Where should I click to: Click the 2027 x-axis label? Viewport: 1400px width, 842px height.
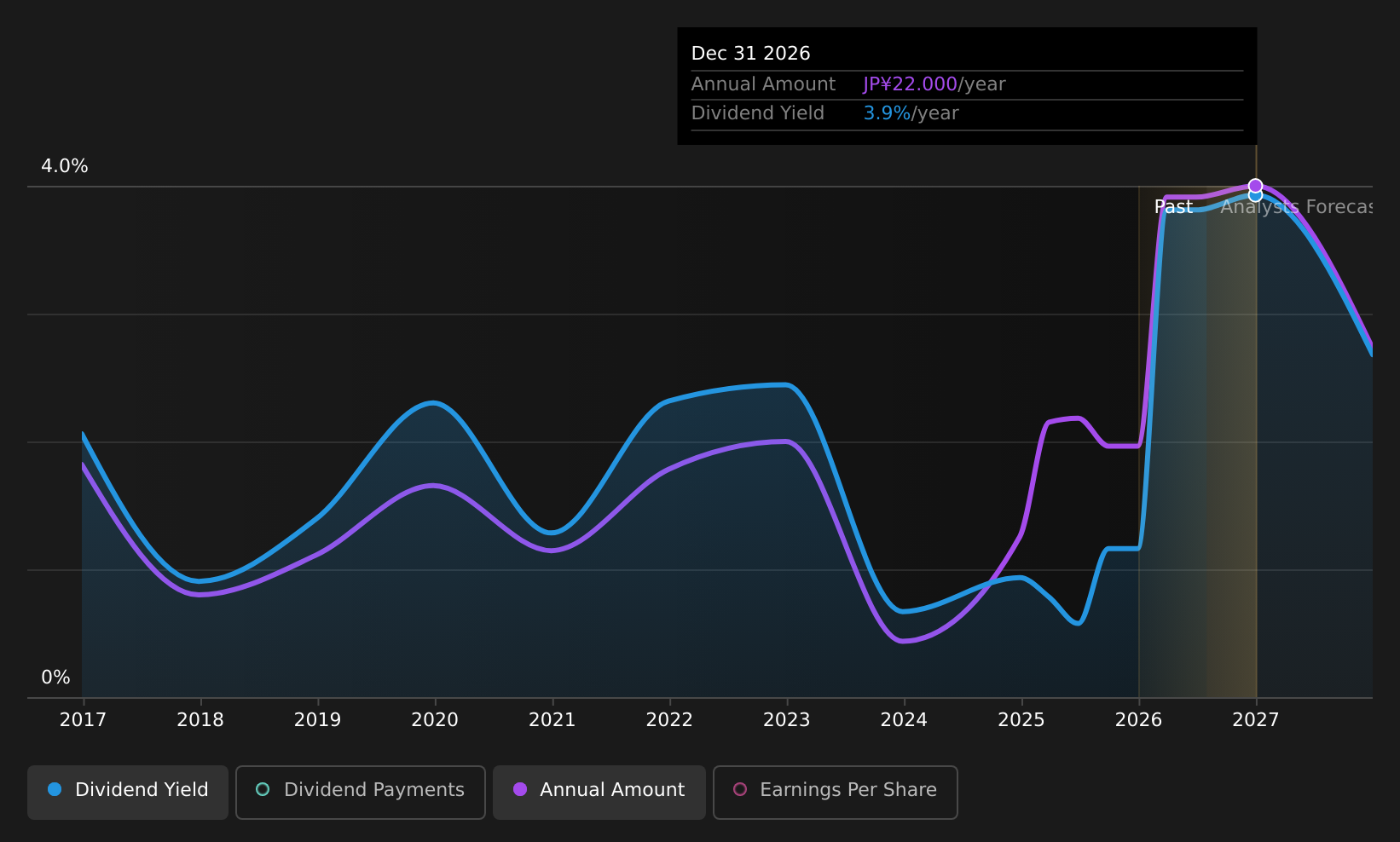click(x=1256, y=720)
